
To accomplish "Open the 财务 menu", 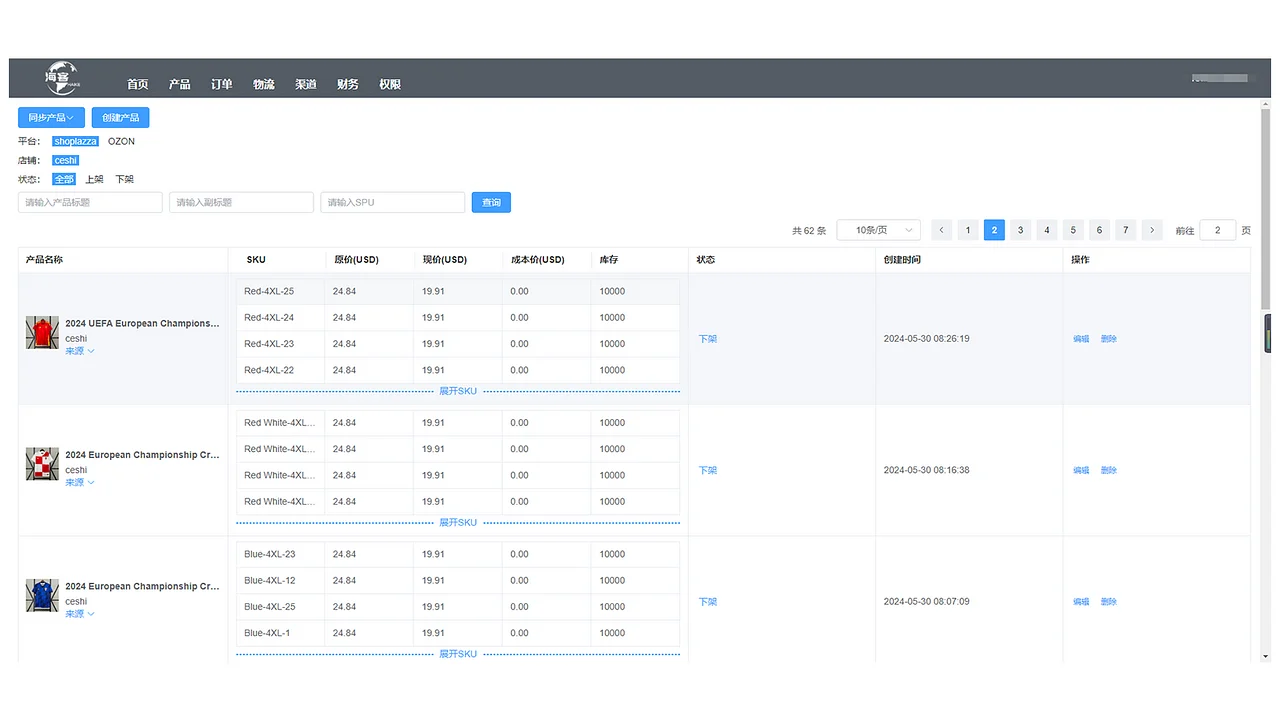I will tap(347, 84).
